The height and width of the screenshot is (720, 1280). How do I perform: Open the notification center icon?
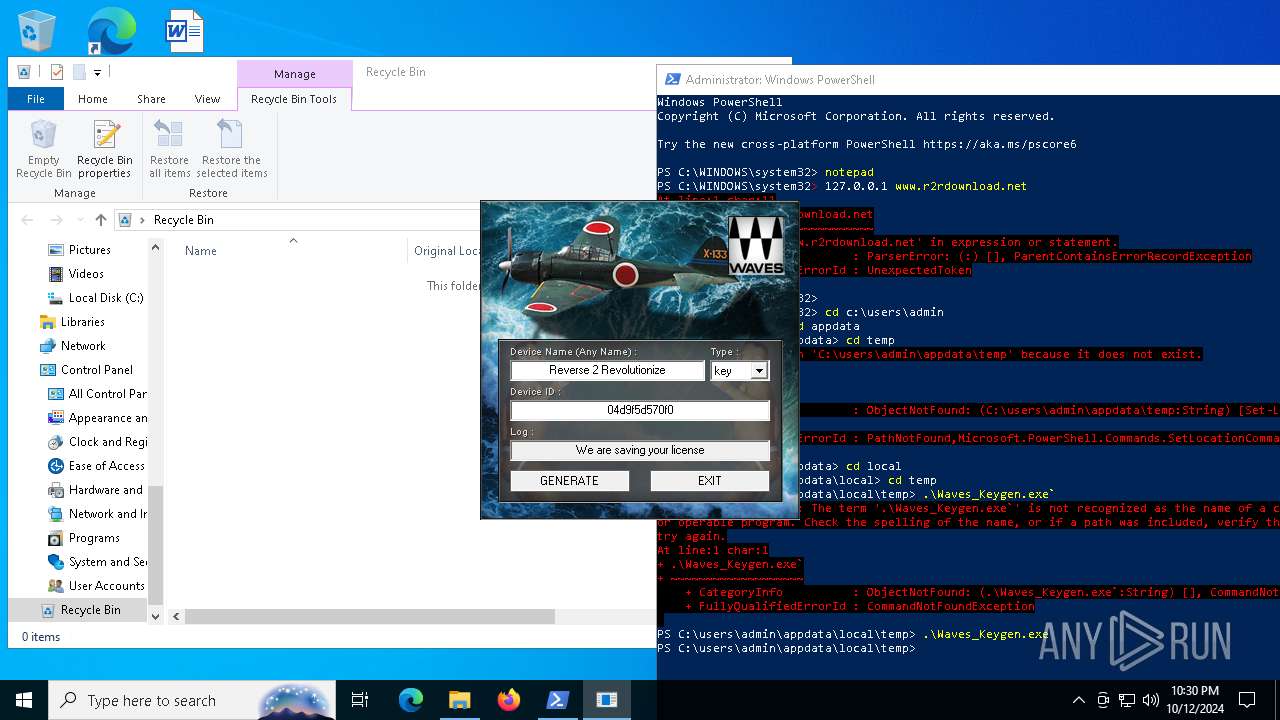click(x=1247, y=700)
